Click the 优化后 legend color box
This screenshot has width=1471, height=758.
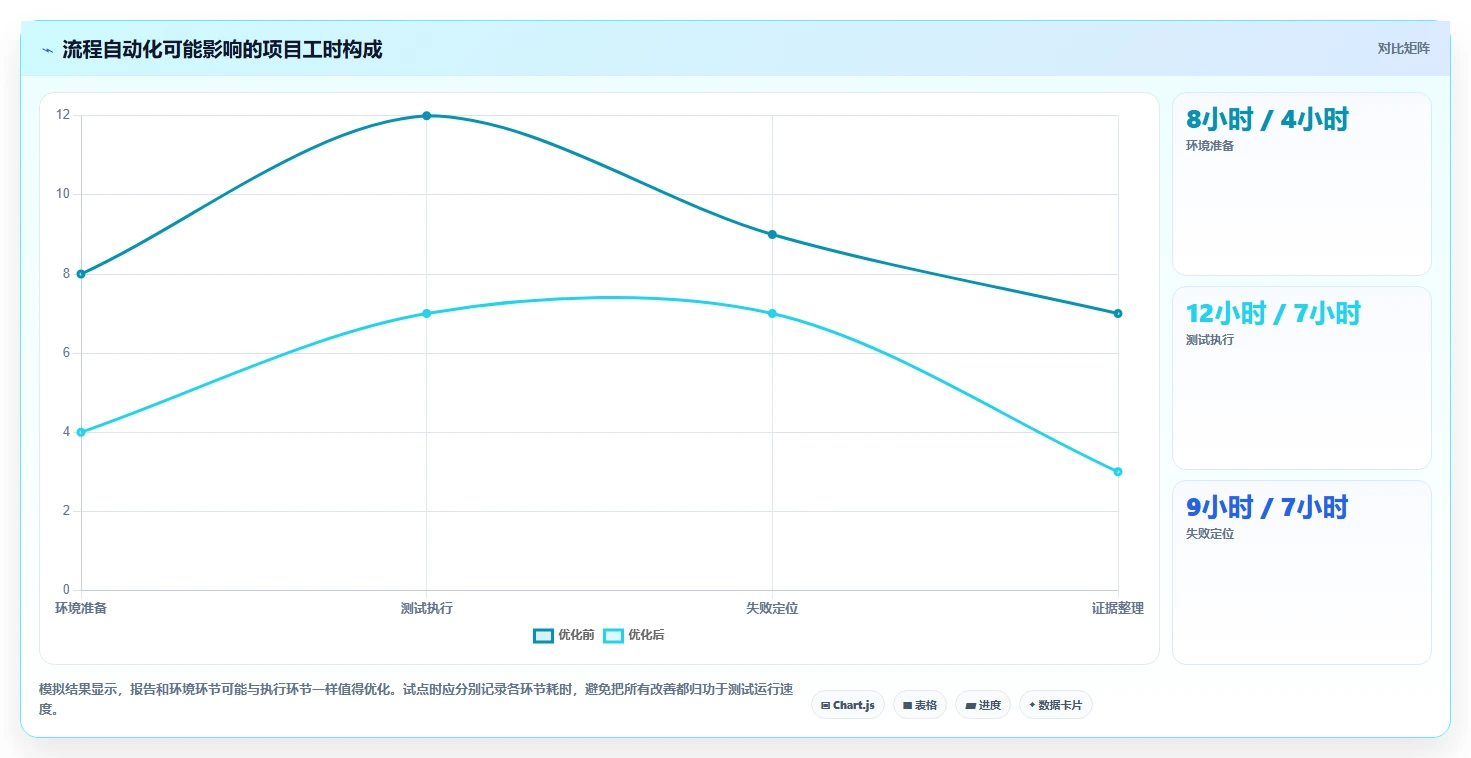pyautogui.click(x=613, y=635)
